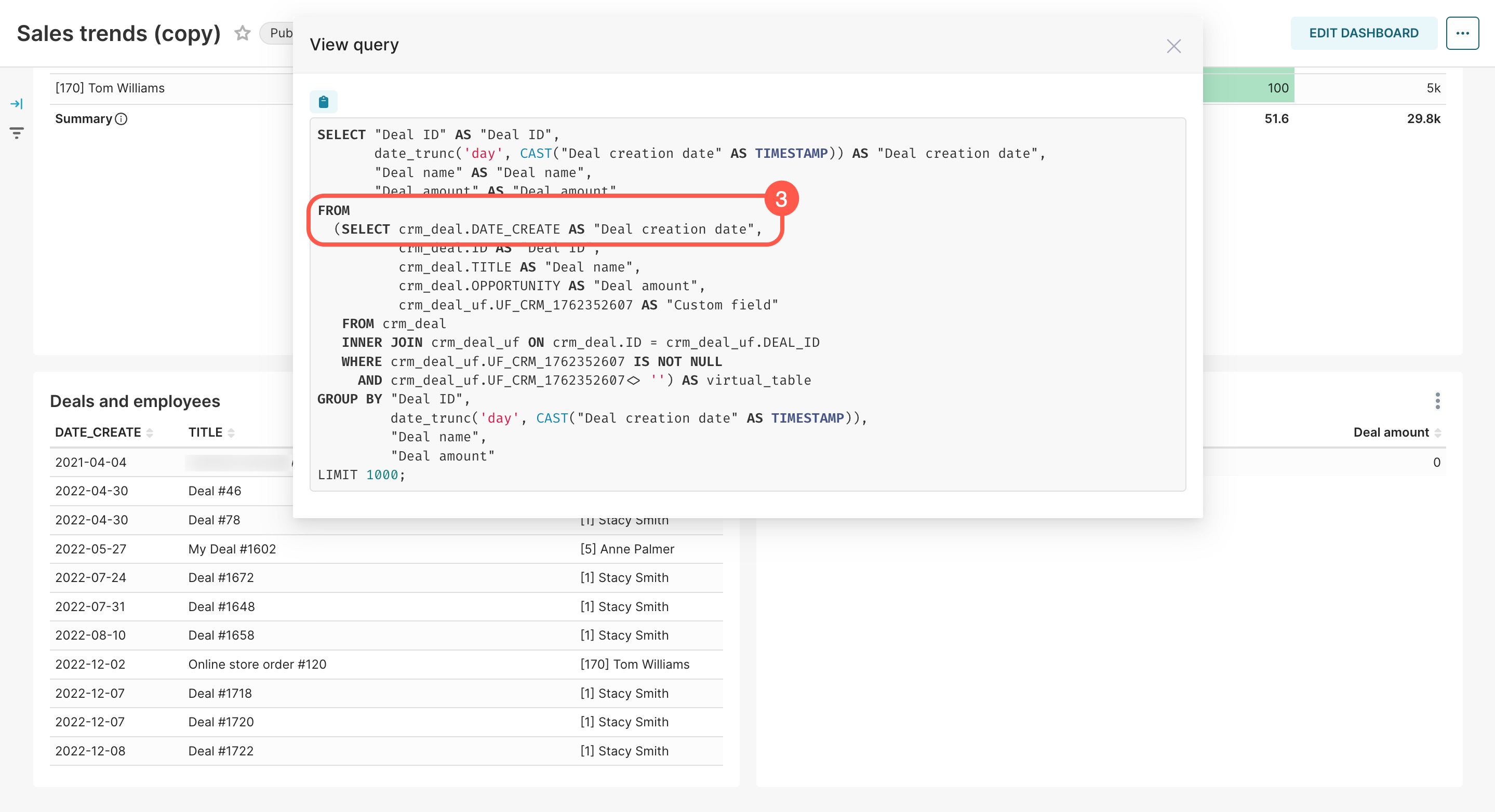This screenshot has height=812, width=1495.
Task: Select the My Deal #1602 row
Action: pos(232,549)
